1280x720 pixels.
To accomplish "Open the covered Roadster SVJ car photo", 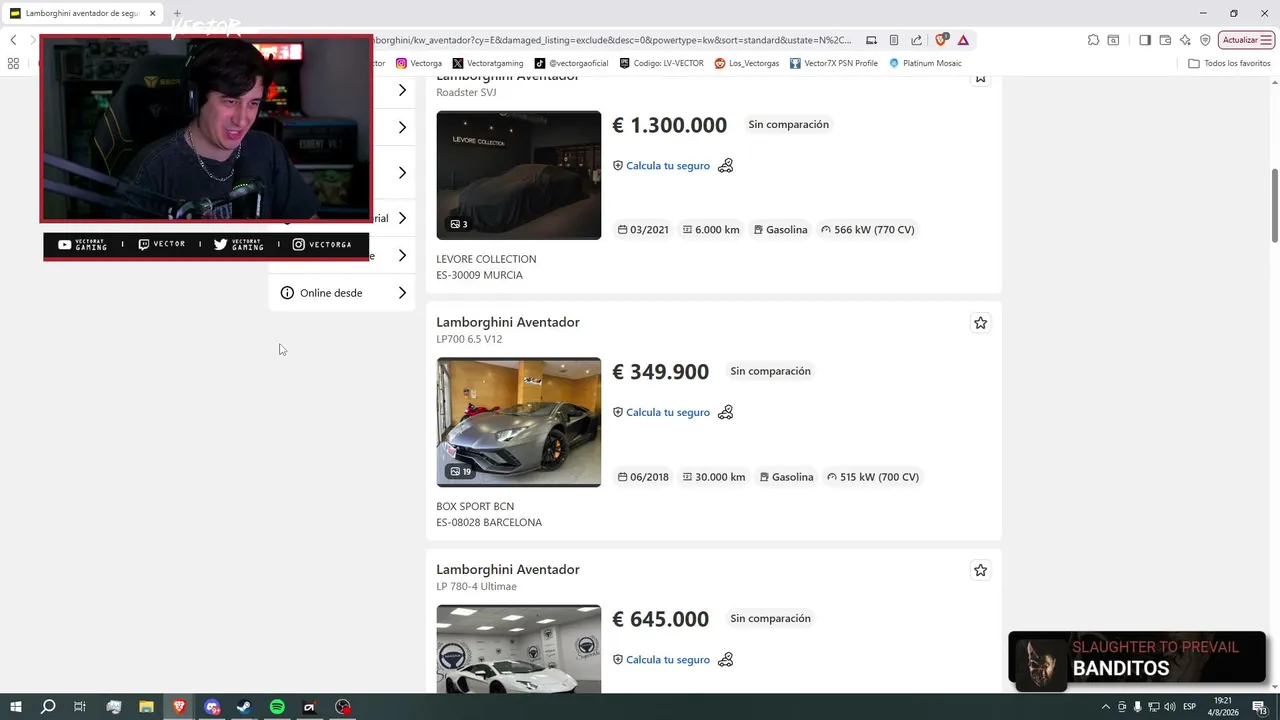I will (519, 175).
